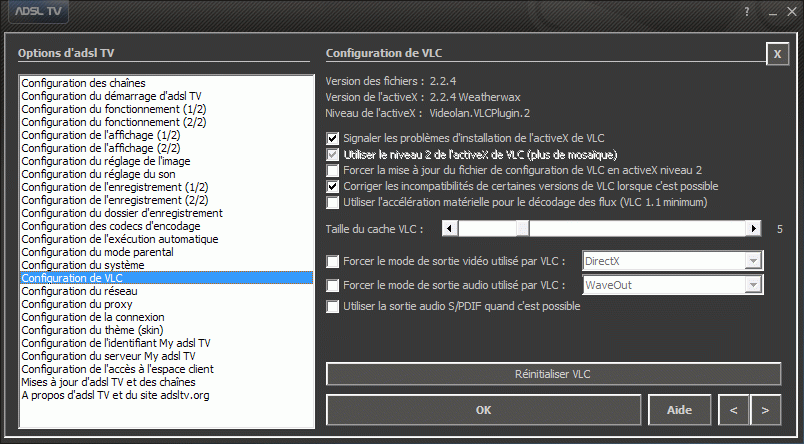
Task: Enable Utiliser la sortie audio S/PDIF
Action: coord(332,307)
